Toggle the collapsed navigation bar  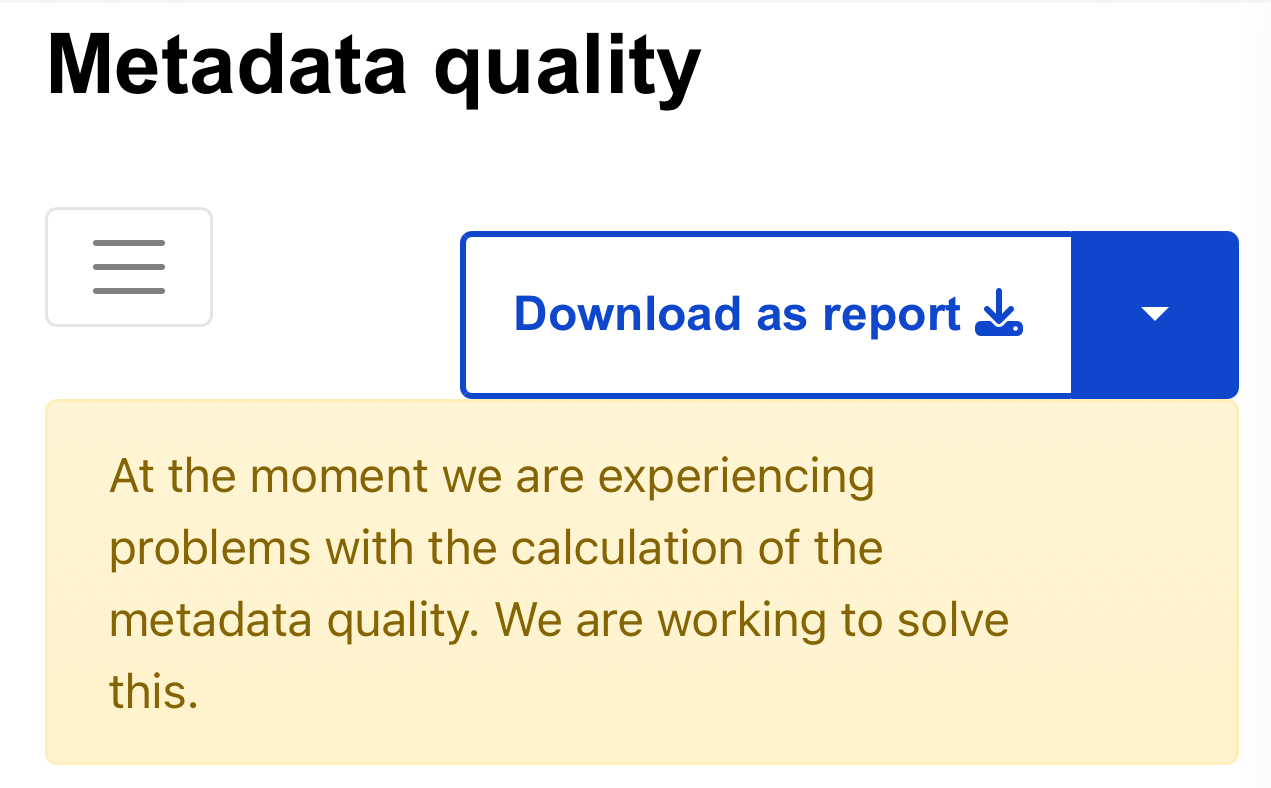pos(129,267)
